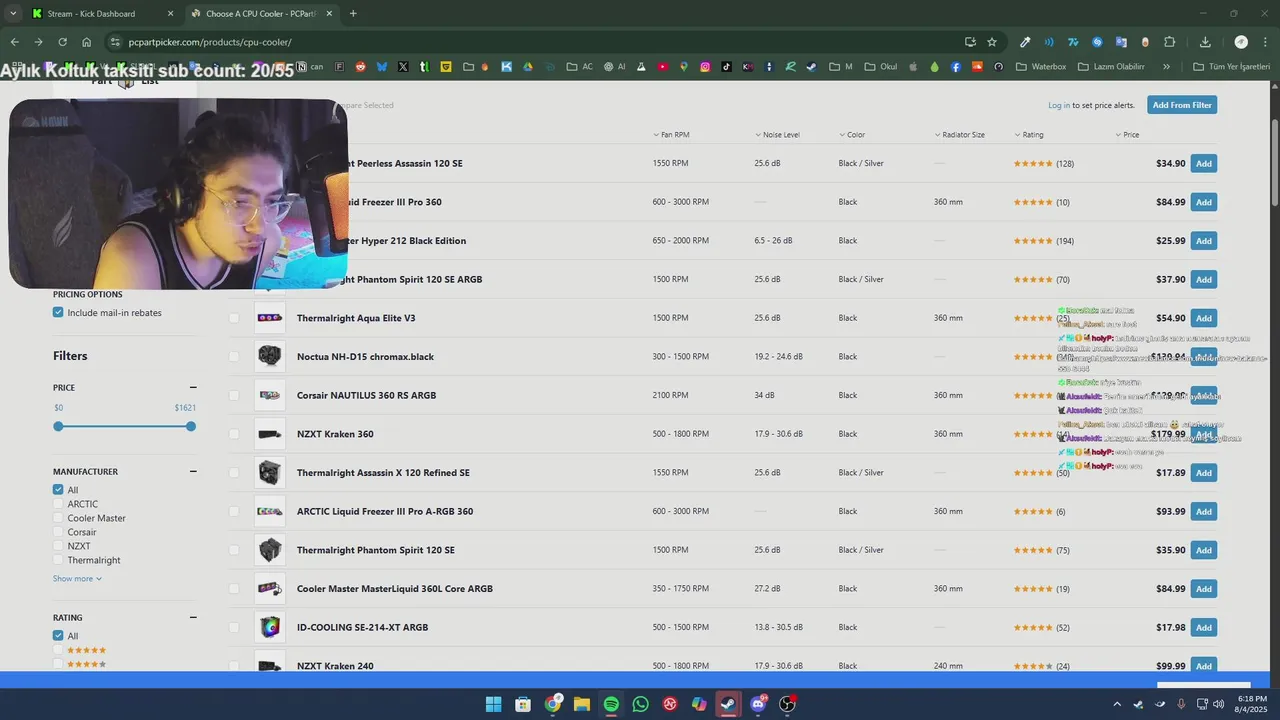Screen dimensions: 1280x720
Task: Open Thermalright Assassin X 120 Refined SE thumbnail
Action: click(x=269, y=473)
